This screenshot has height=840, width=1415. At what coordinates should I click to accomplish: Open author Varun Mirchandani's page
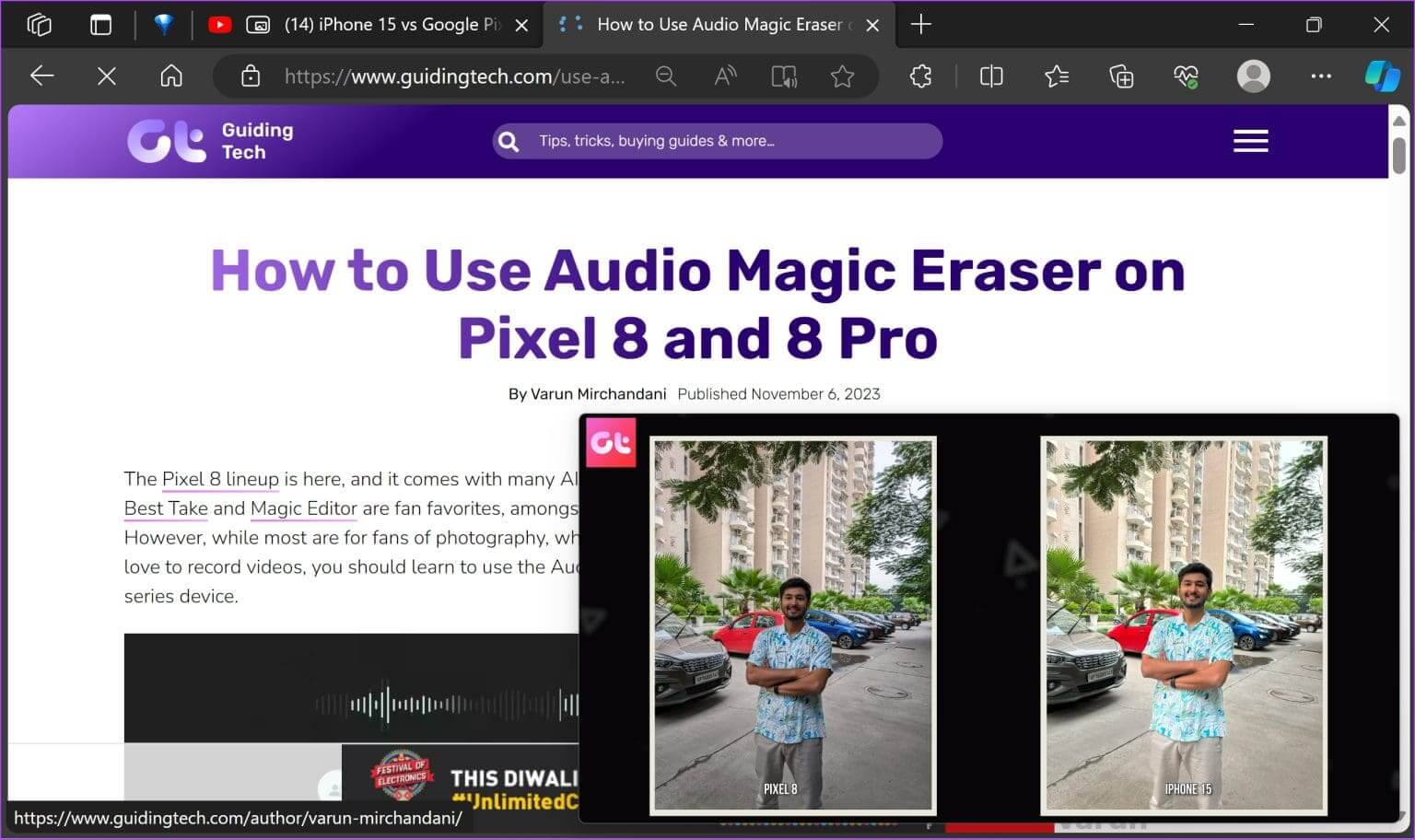[x=598, y=394]
